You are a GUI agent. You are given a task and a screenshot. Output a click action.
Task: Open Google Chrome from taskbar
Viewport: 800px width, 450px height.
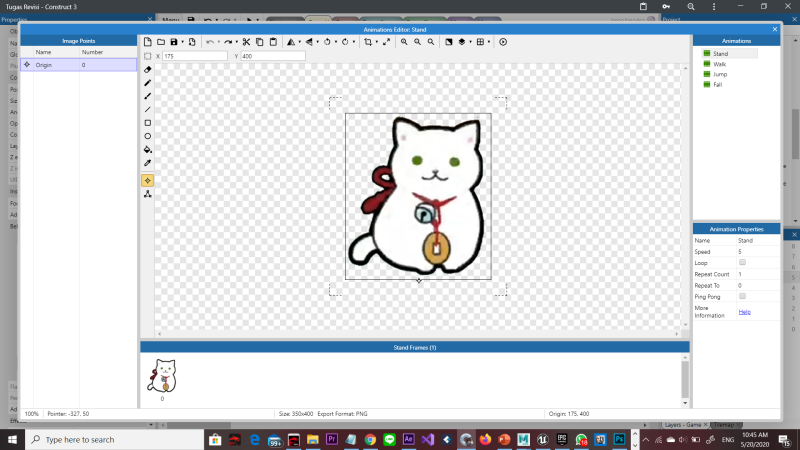370,439
